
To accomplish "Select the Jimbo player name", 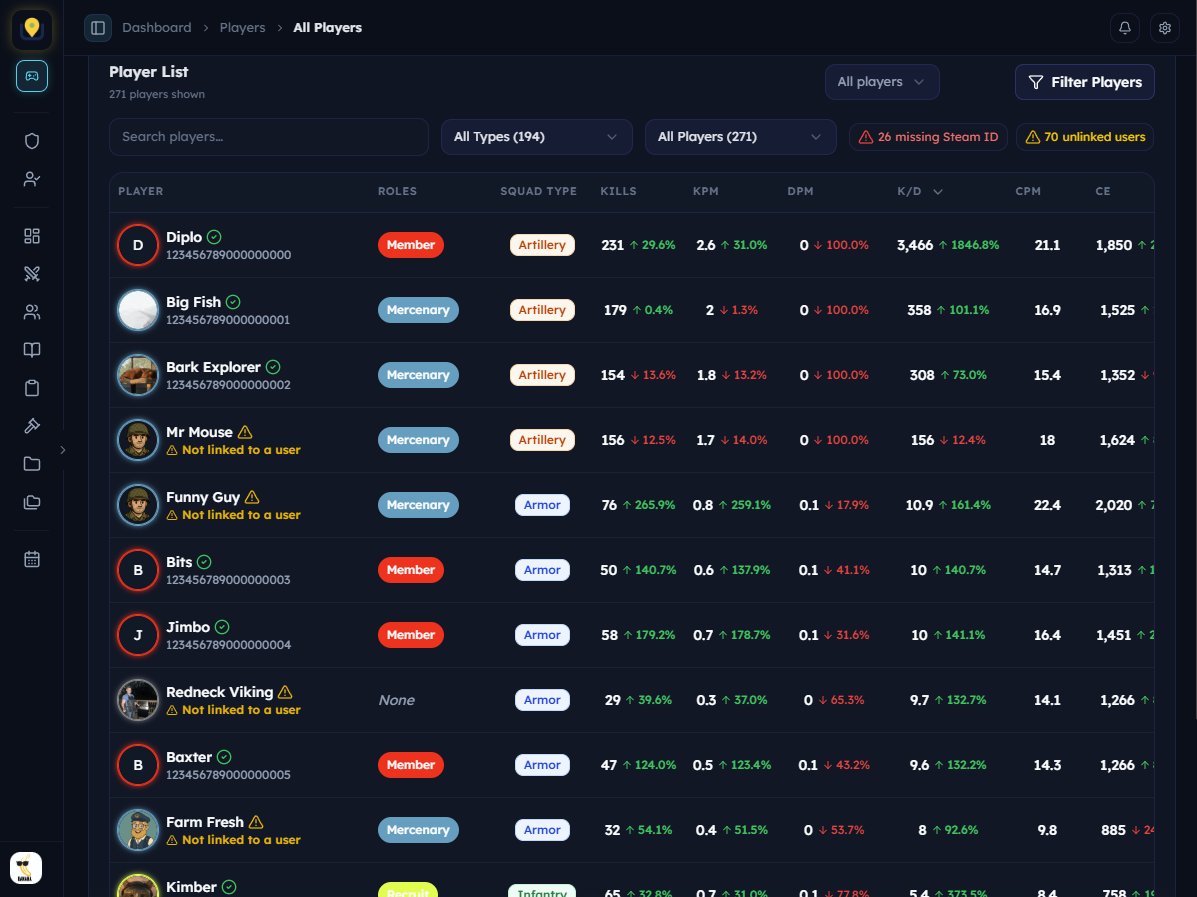I will [188, 627].
